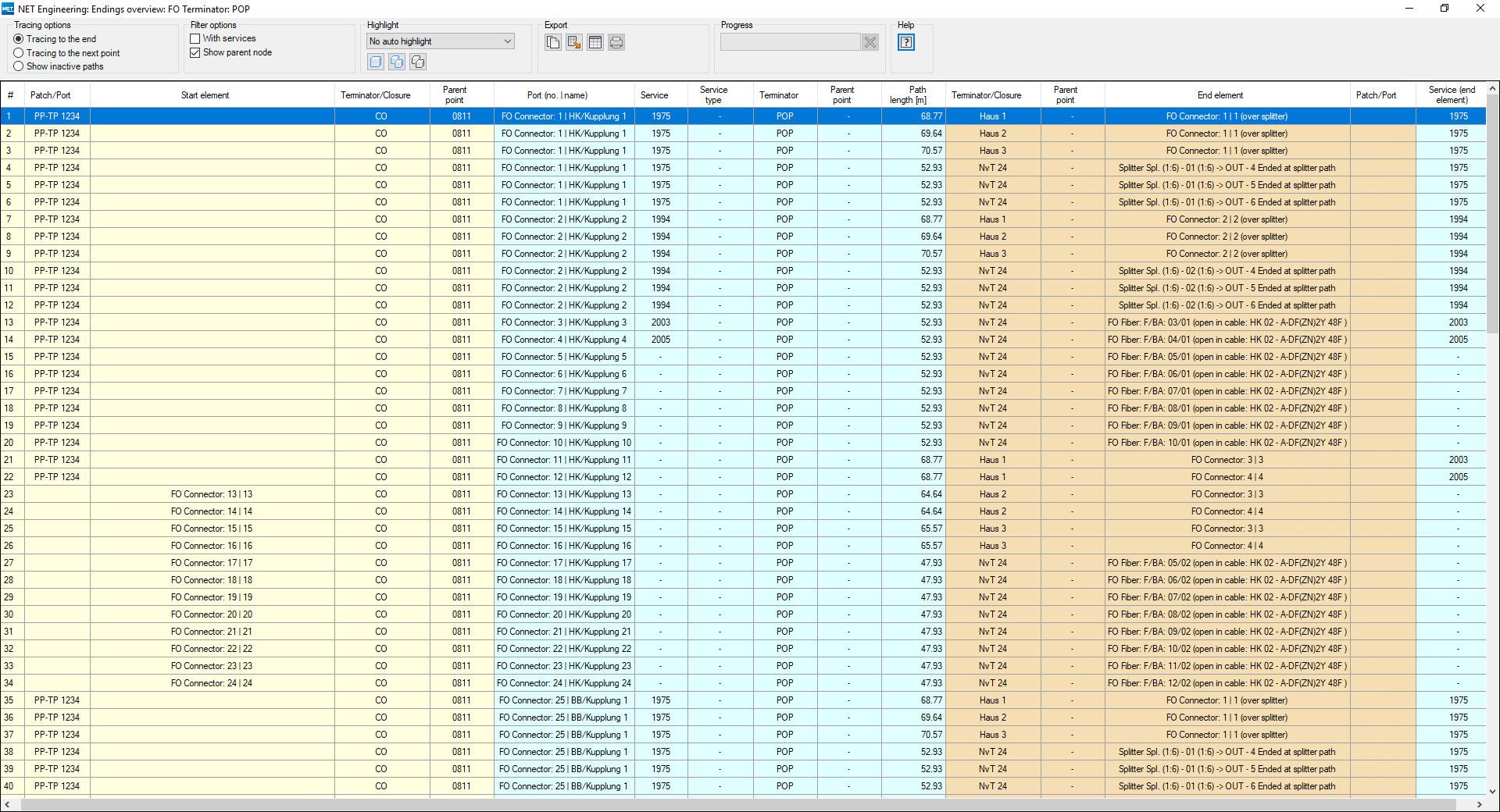Viewport: 1500px width, 812px height.
Task: Click the single blue cube highlight icon
Action: [376, 62]
